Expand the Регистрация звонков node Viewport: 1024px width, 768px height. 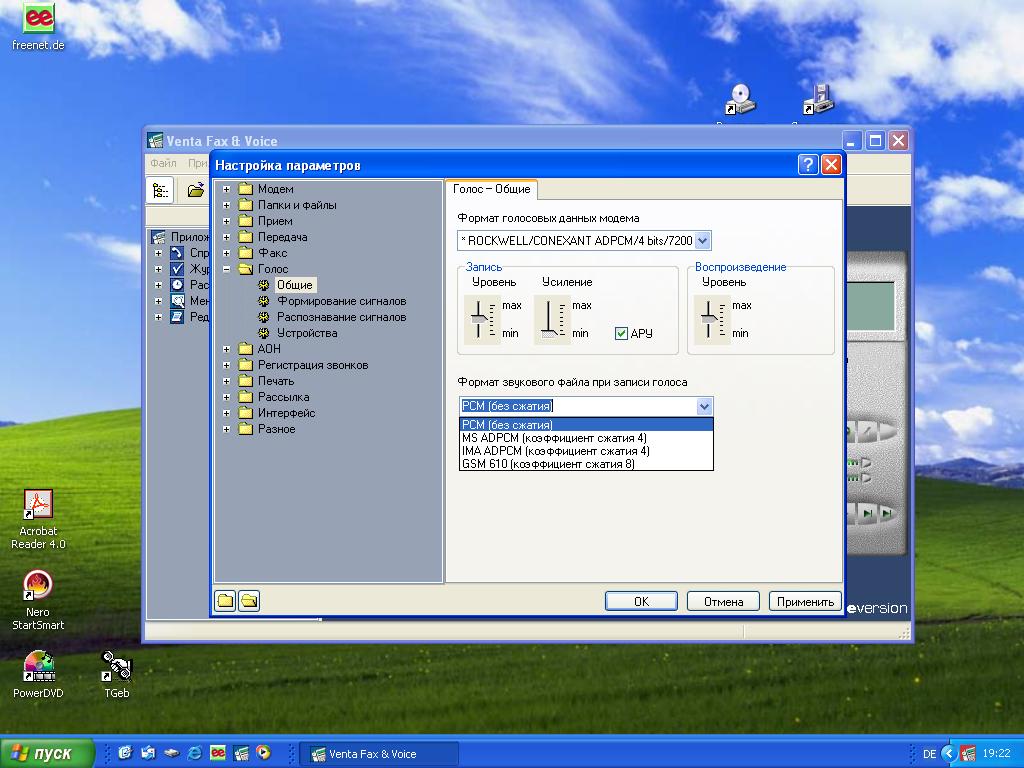[226, 365]
